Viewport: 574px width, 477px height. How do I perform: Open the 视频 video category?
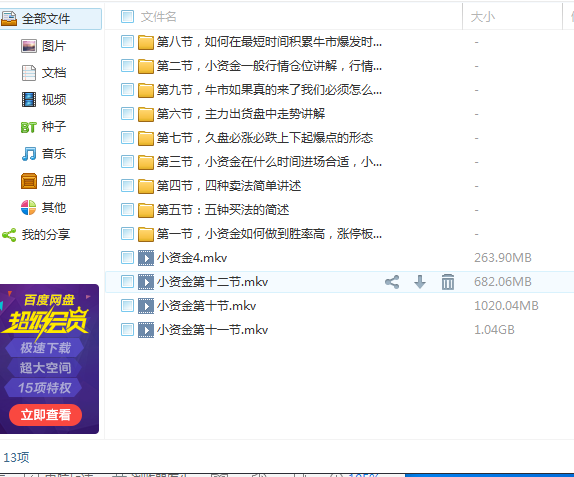(44, 100)
